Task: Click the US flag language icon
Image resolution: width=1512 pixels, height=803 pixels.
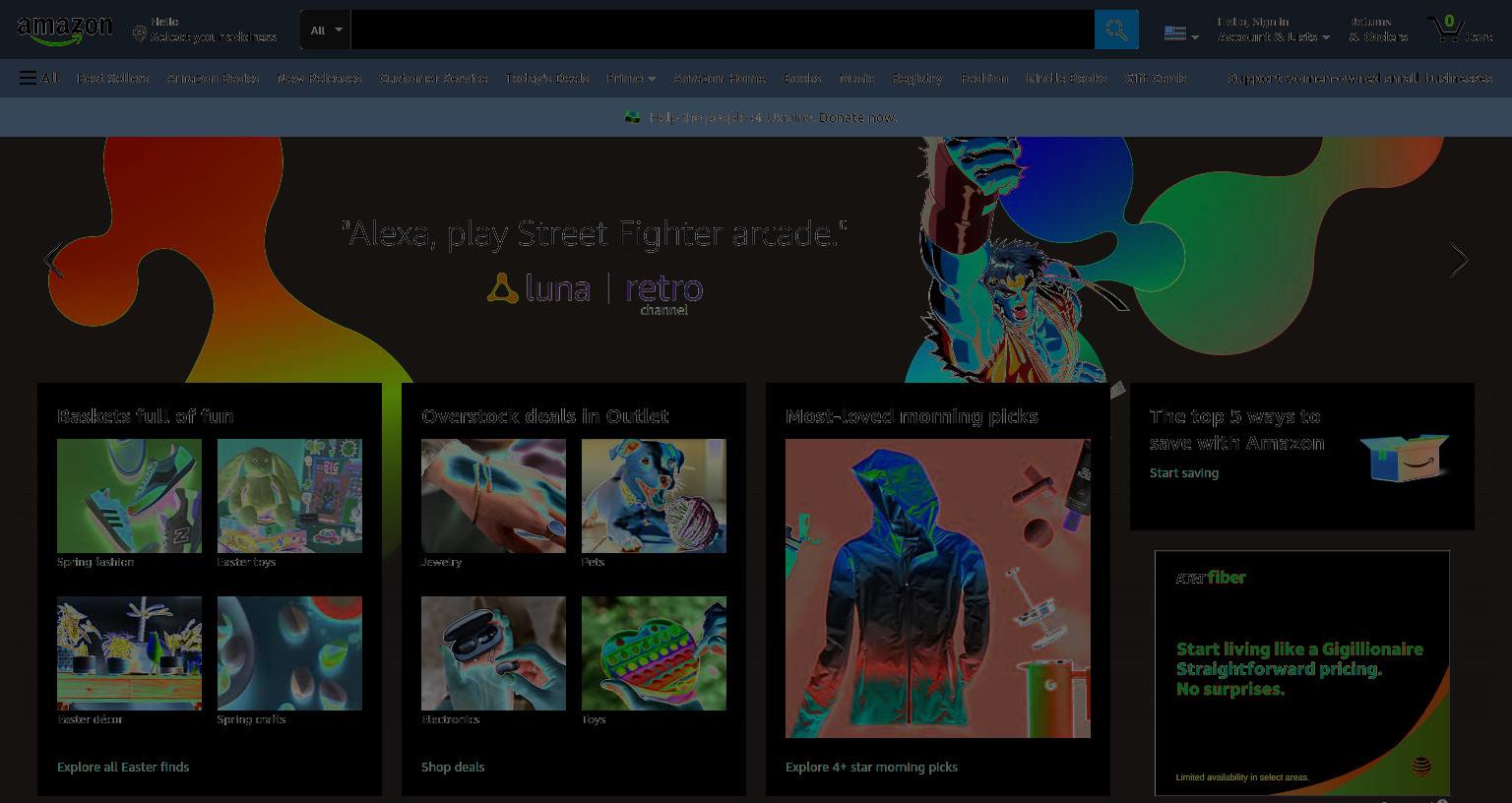Action: pos(1174,32)
